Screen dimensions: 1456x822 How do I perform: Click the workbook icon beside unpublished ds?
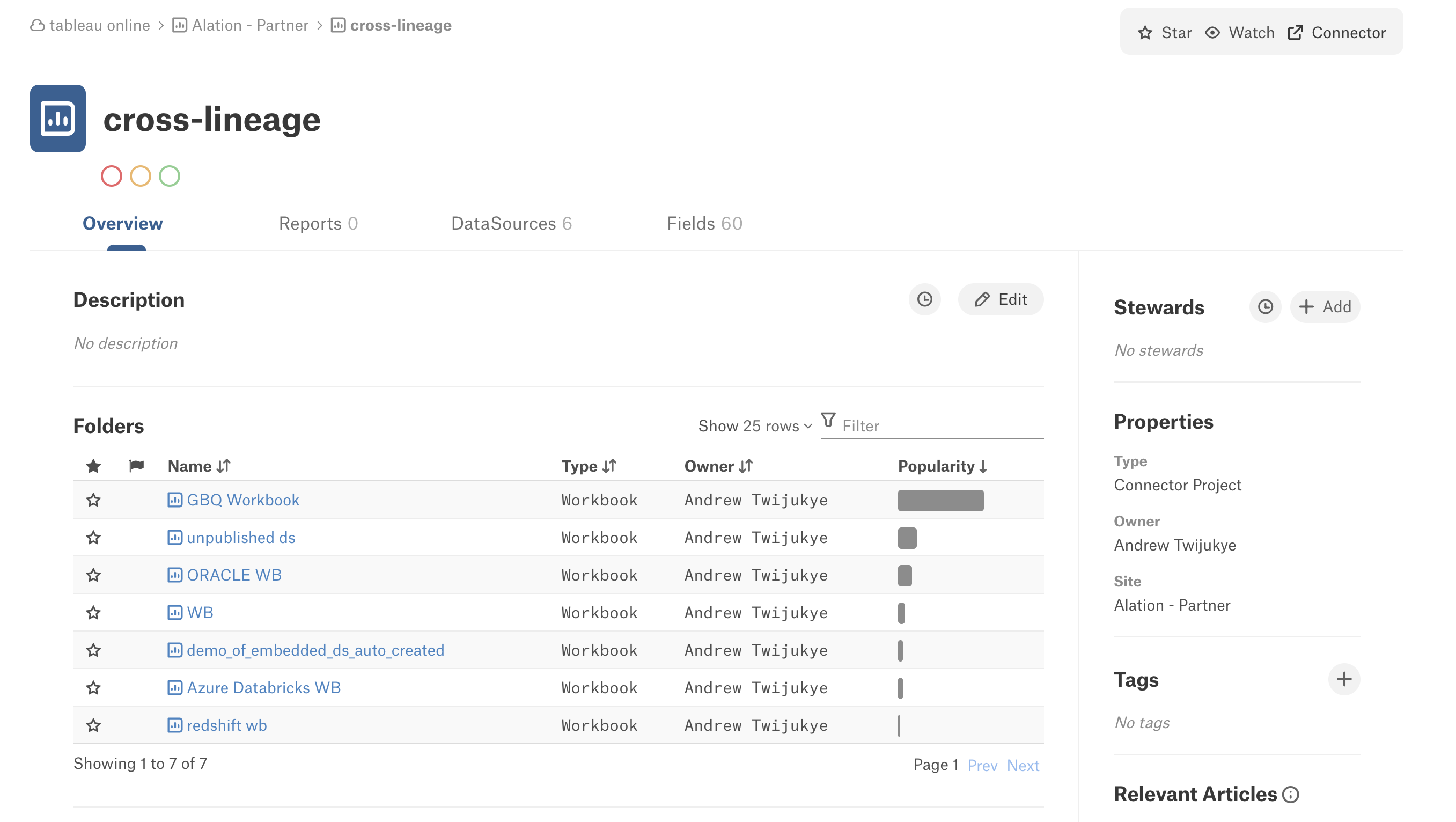175,537
